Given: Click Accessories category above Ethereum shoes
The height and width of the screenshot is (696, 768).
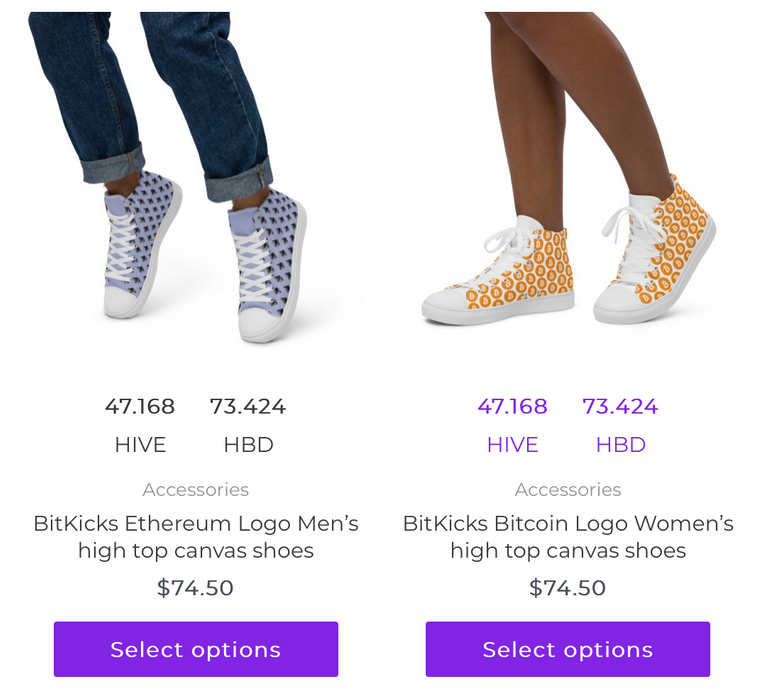Looking at the screenshot, I should pyautogui.click(x=196, y=489).
